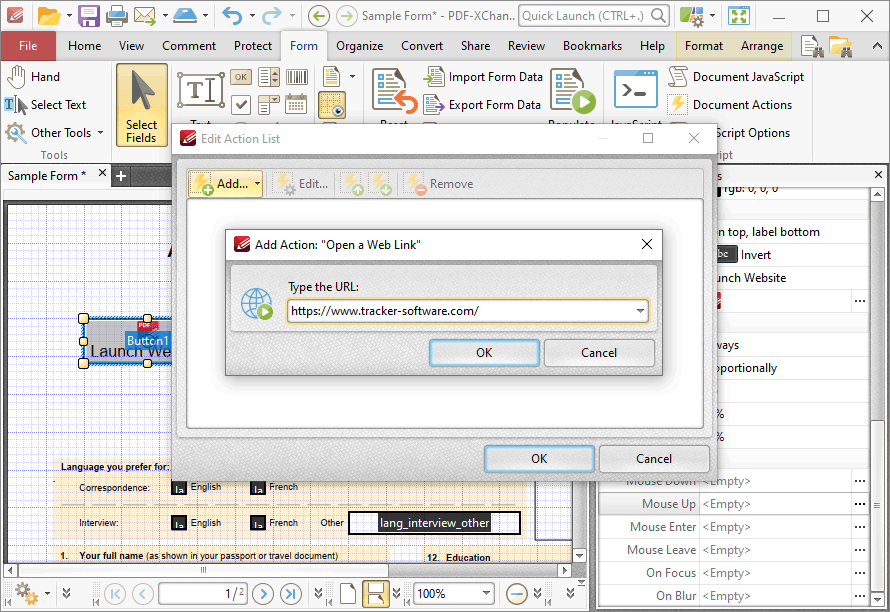
Task: Click the Save floppy disk icon
Action: [89, 16]
